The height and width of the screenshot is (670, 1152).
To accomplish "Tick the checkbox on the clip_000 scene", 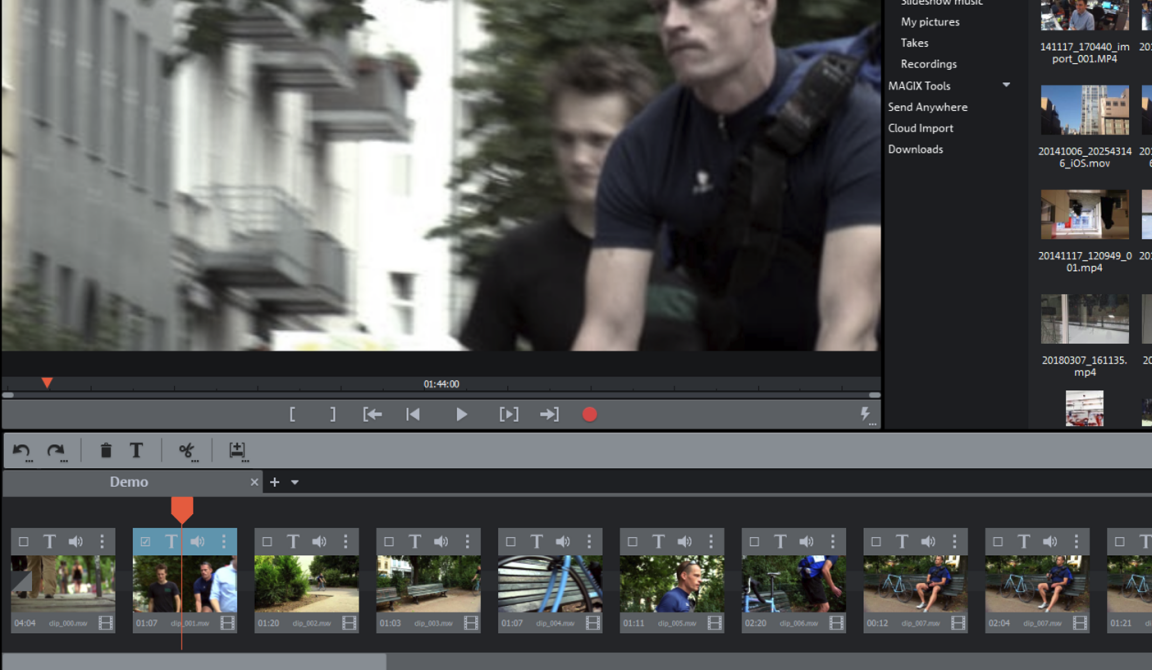I will (x=24, y=542).
